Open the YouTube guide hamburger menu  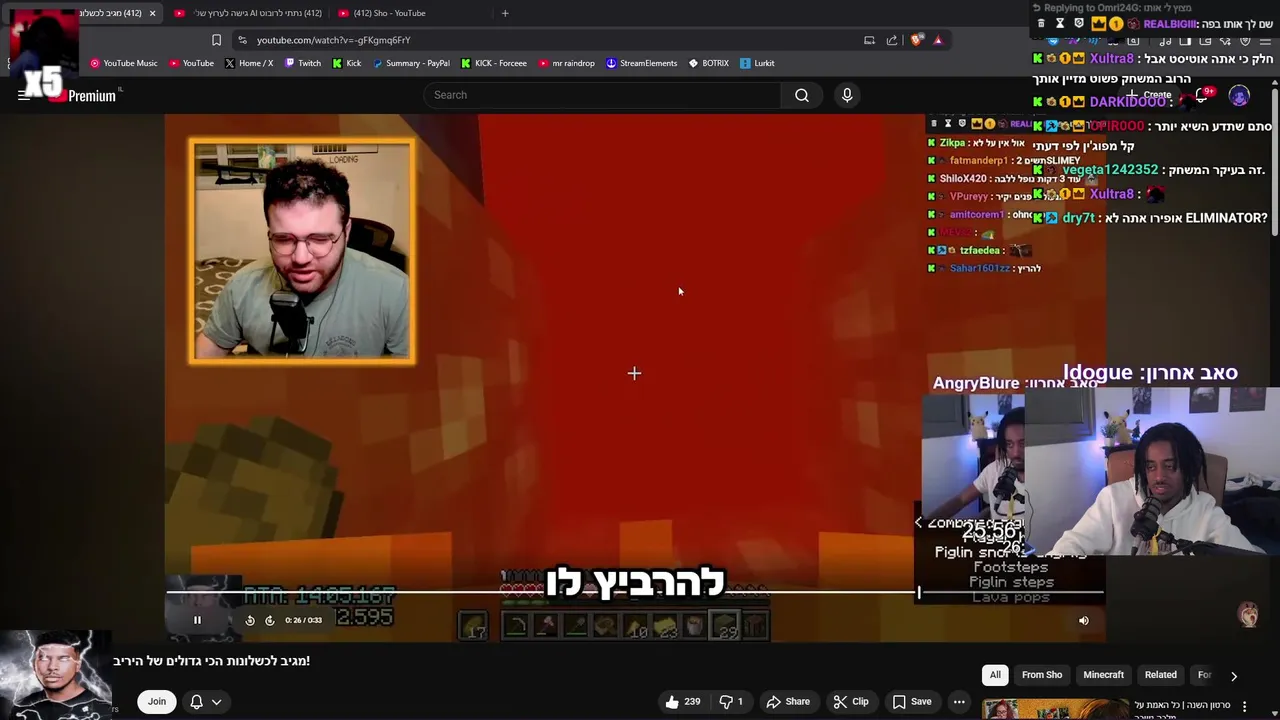point(24,95)
